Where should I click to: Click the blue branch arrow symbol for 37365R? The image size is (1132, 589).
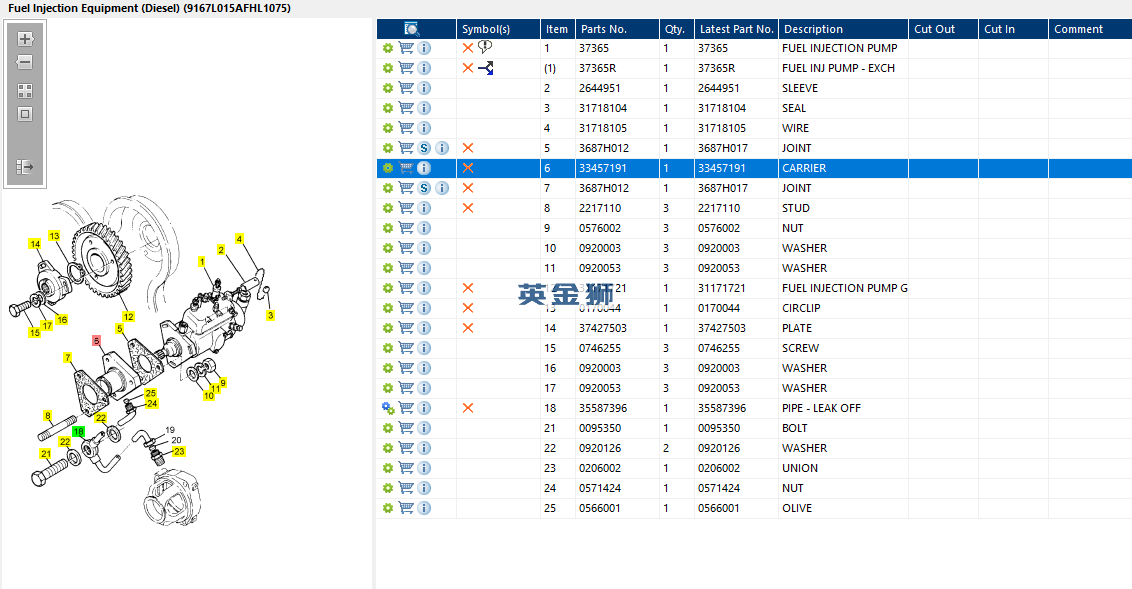click(x=486, y=68)
